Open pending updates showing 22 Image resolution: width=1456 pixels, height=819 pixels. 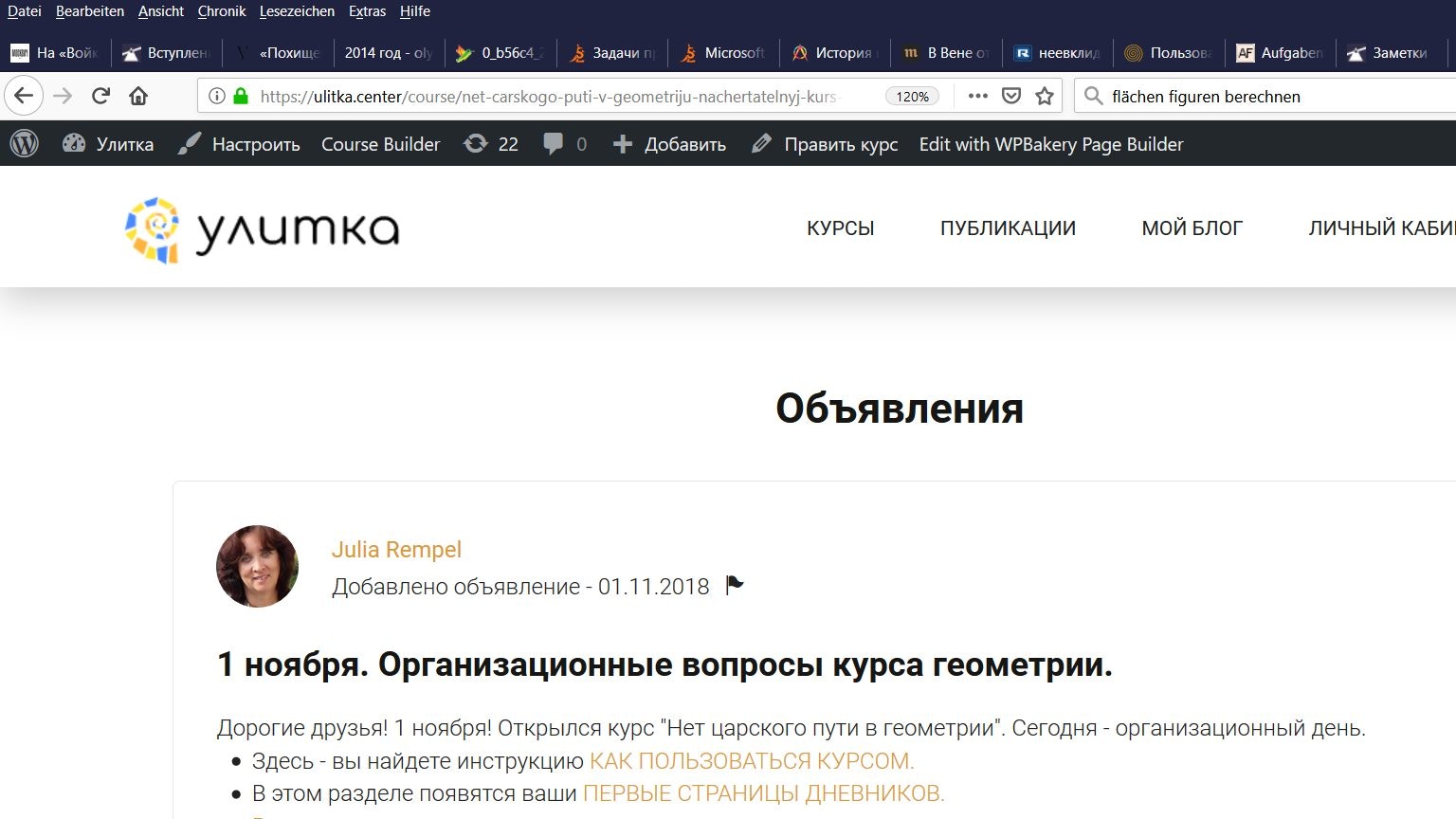[491, 144]
